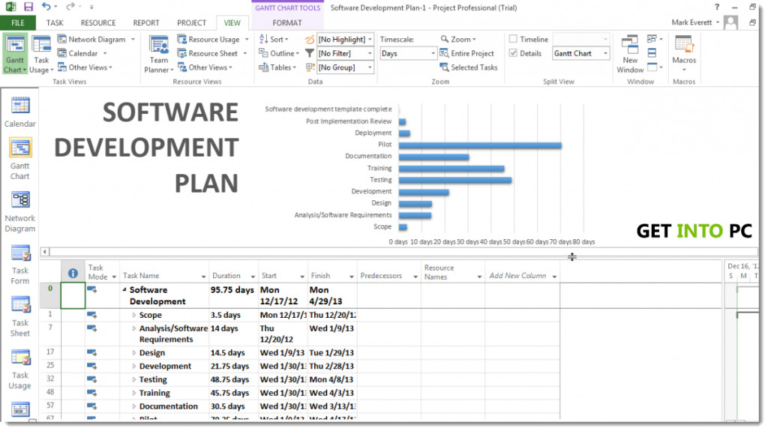Screen dimensions: 768x431
Task: Uncheck the Details checkbox
Action: tap(513, 53)
